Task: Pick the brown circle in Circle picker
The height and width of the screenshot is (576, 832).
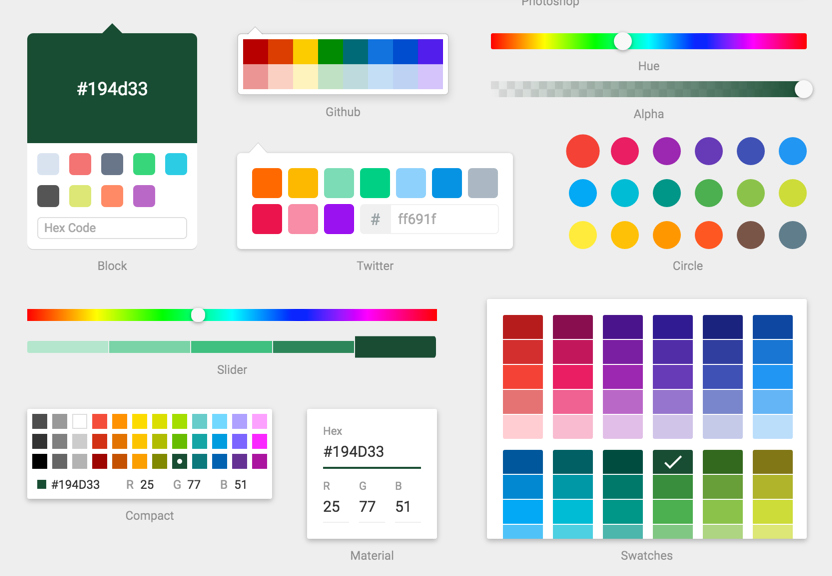Action: point(751,235)
